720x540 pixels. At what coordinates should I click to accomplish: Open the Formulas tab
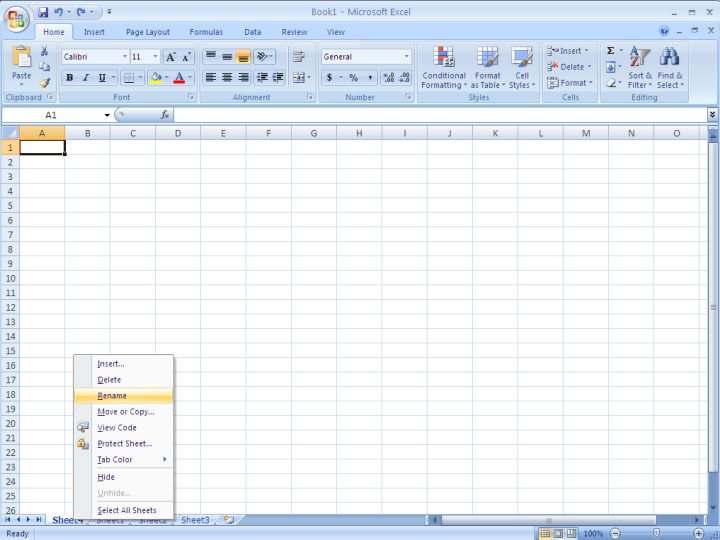coord(206,32)
